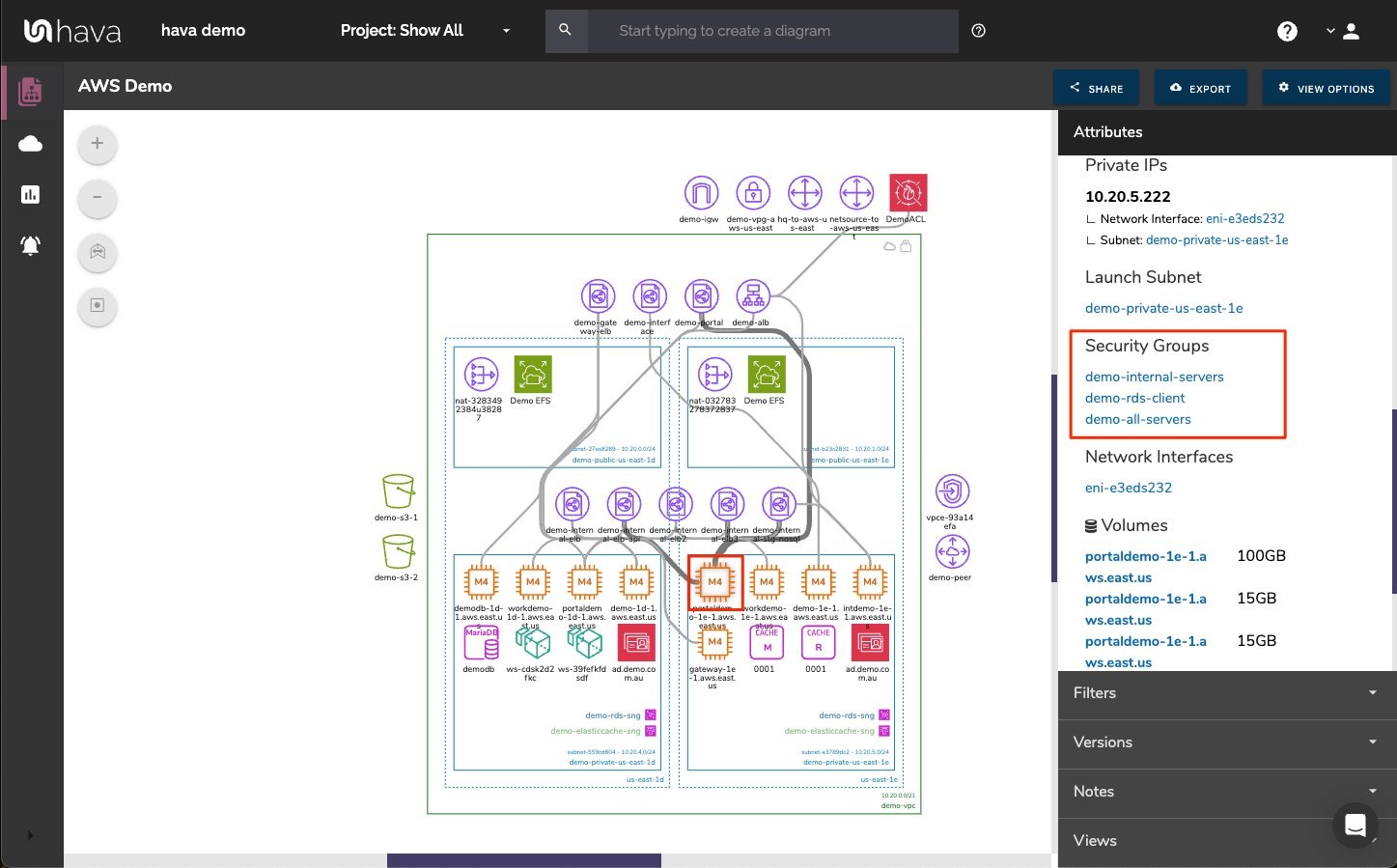1397x868 pixels.
Task: Open the Environments cloud icon in sidebar
Action: [x=30, y=143]
